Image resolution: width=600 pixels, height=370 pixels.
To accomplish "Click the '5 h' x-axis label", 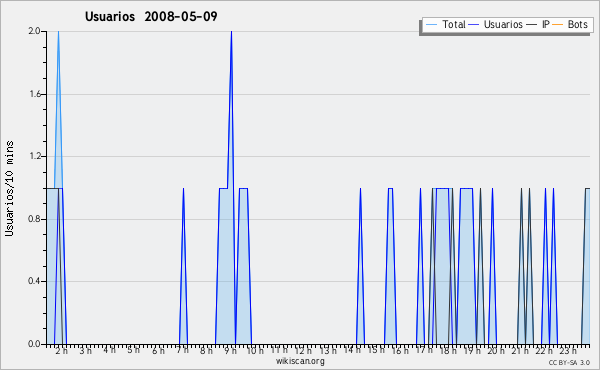I will 133,350.
